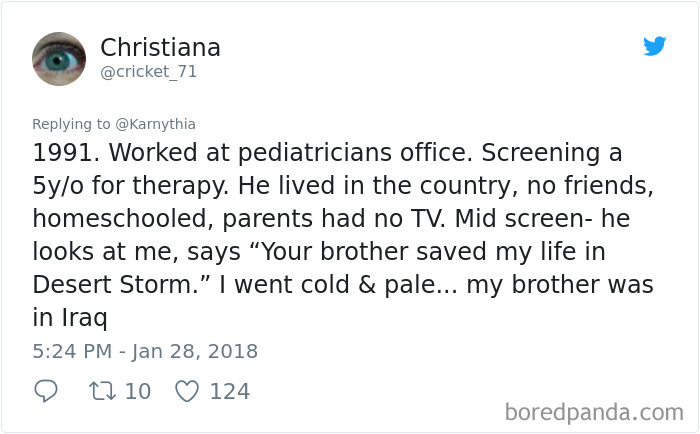Click the like count 124

(230, 392)
